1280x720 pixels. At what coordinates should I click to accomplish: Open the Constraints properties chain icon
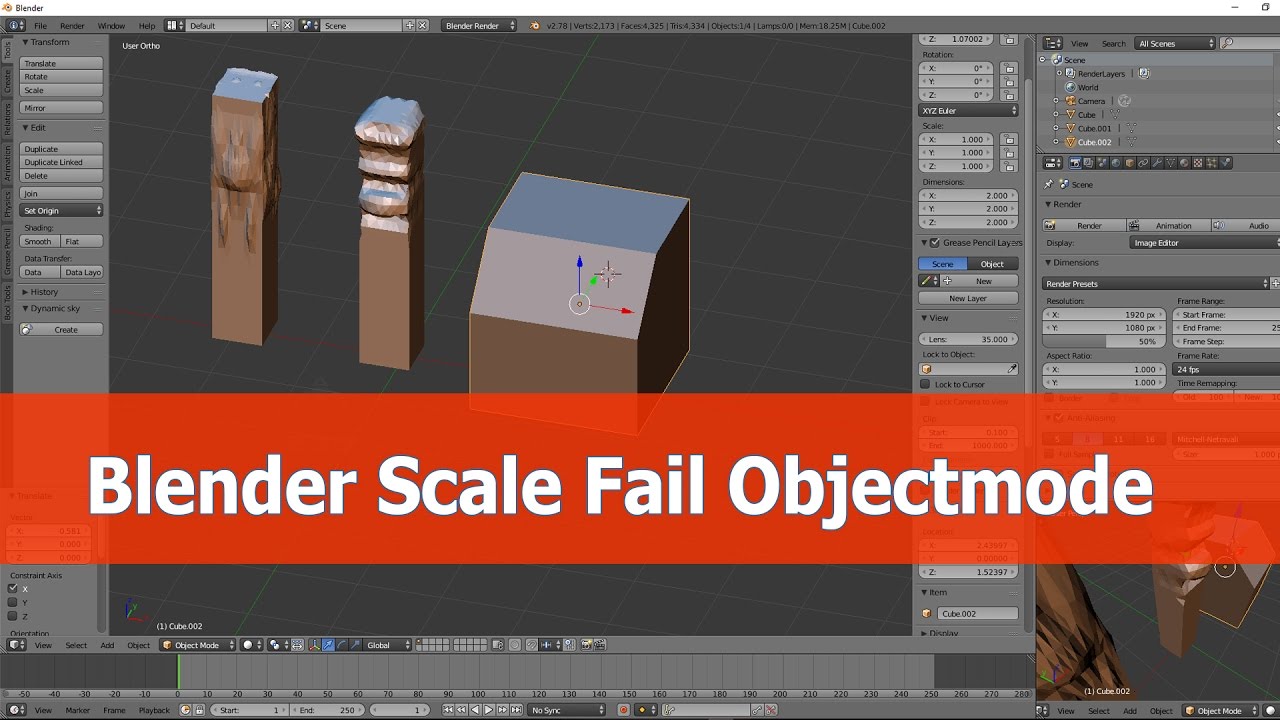pos(1143,162)
